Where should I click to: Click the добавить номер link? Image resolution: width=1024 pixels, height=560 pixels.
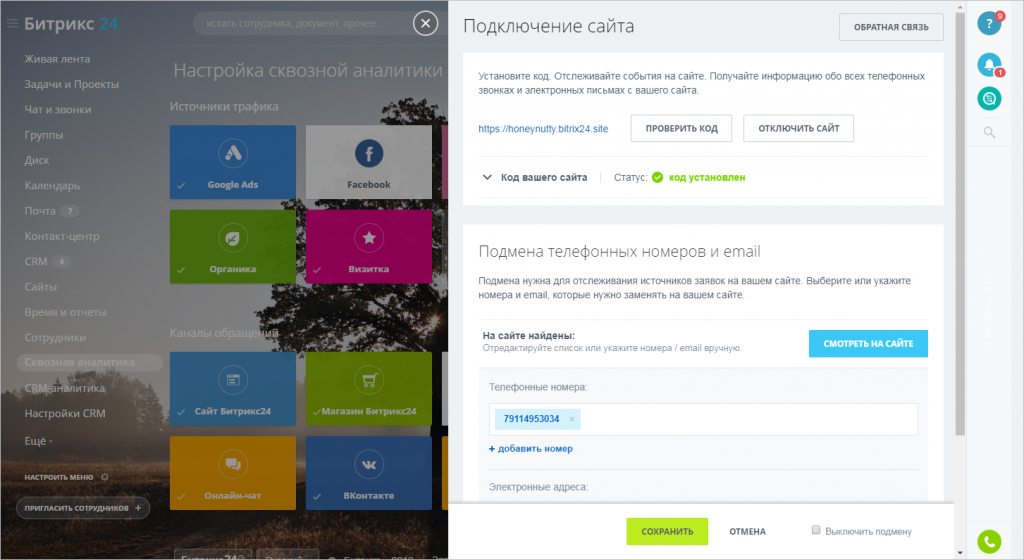[x=531, y=449]
